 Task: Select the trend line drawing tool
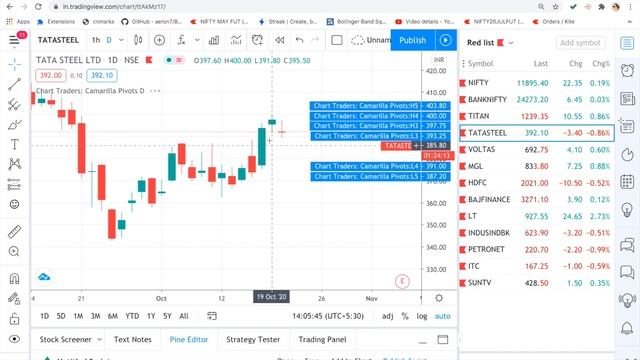[14, 84]
